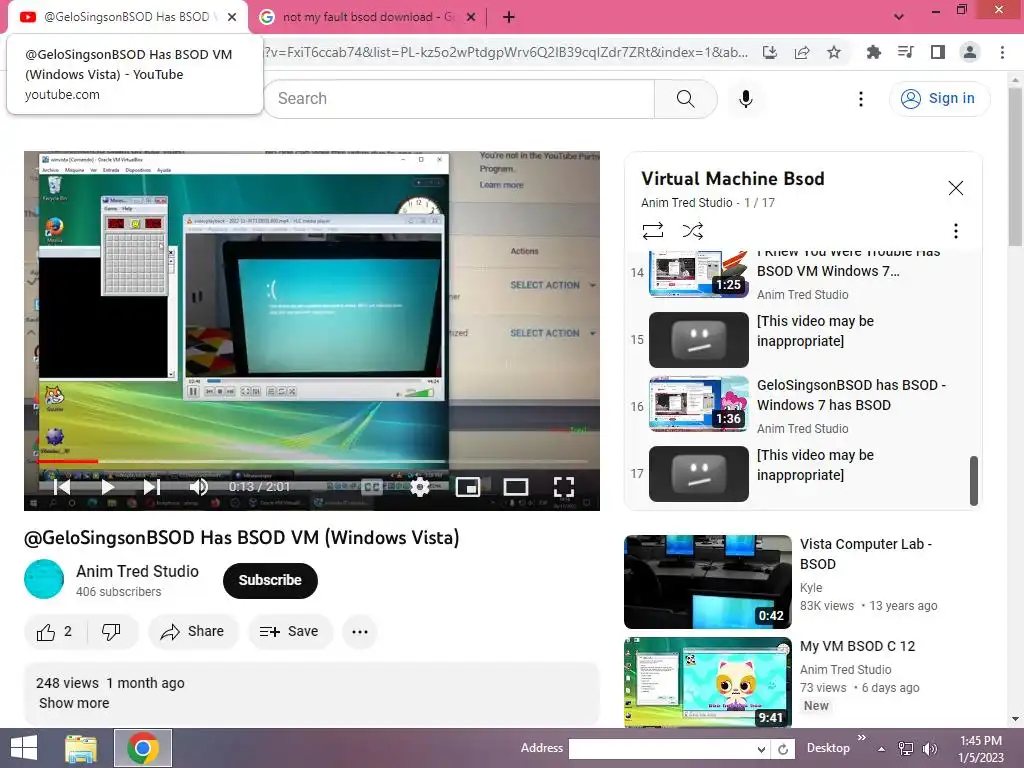Open taskbar Address dropdown arrow
The width and height of the screenshot is (1024, 768).
761,749
